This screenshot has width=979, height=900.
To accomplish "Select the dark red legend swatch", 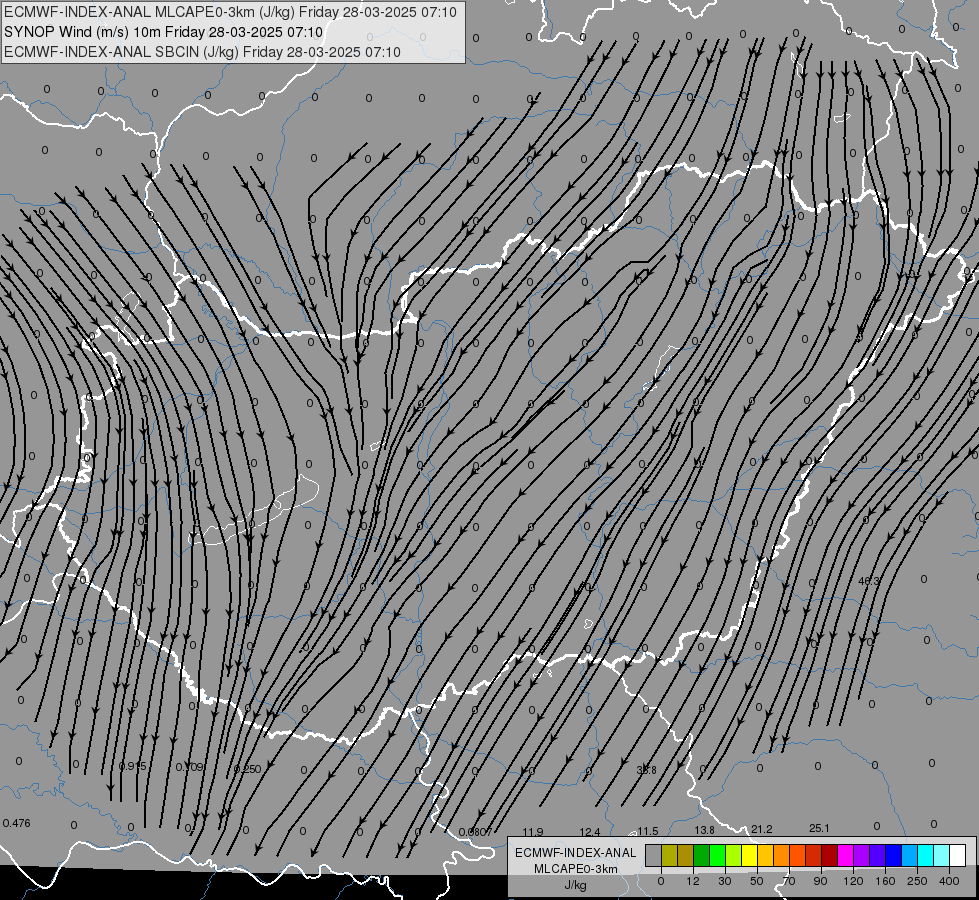I will point(829,855).
